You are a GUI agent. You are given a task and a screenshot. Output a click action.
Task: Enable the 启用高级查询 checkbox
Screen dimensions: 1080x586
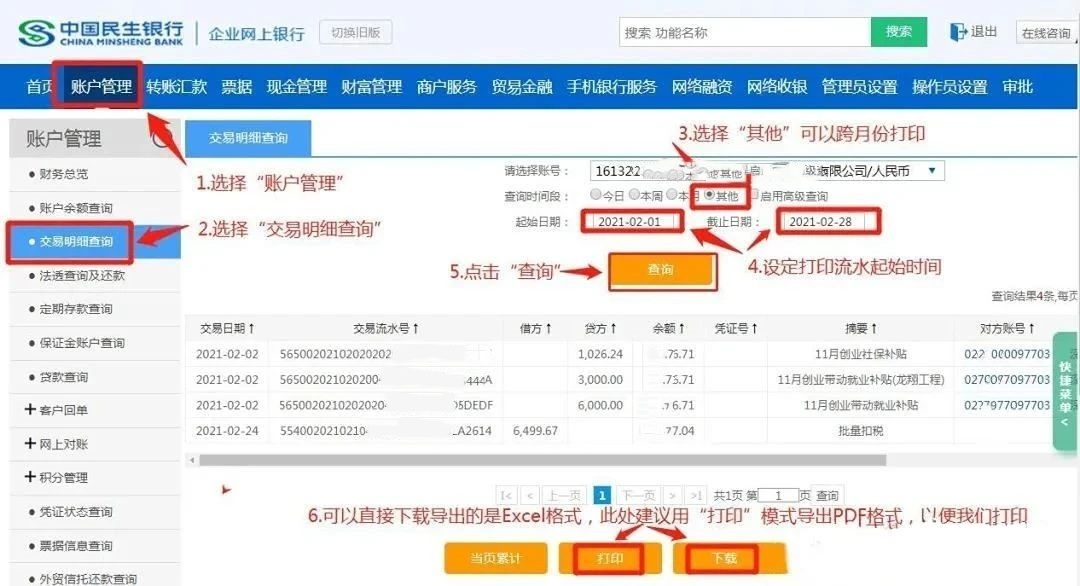754,195
